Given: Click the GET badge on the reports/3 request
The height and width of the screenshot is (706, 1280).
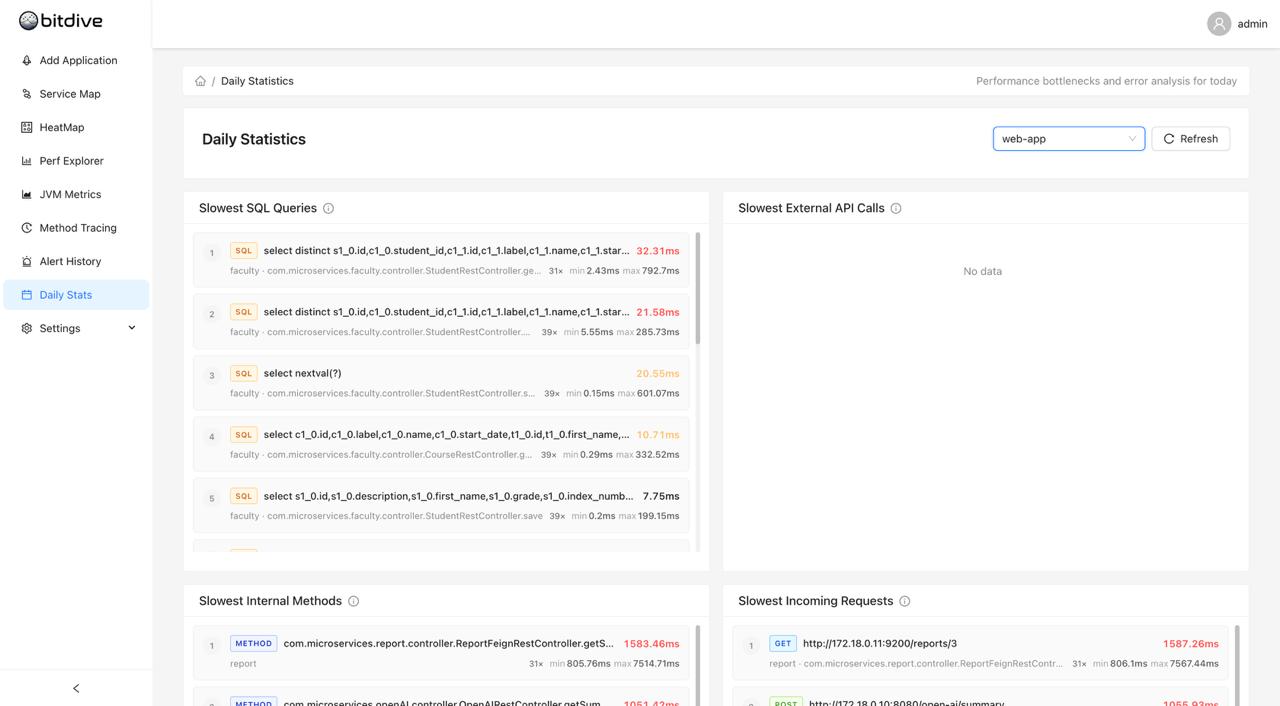Looking at the screenshot, I should pyautogui.click(x=783, y=643).
